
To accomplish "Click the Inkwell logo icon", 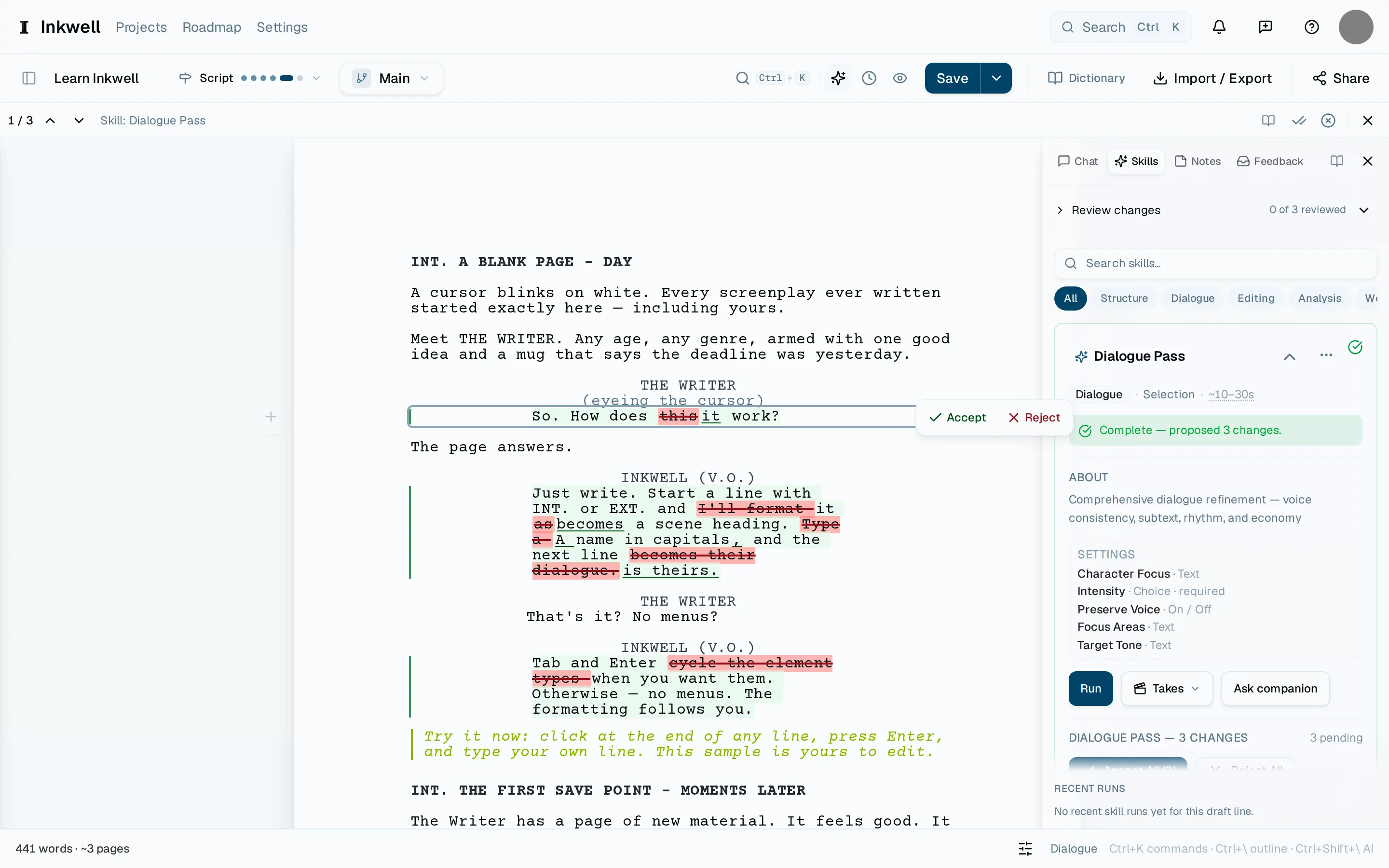I will point(24,27).
